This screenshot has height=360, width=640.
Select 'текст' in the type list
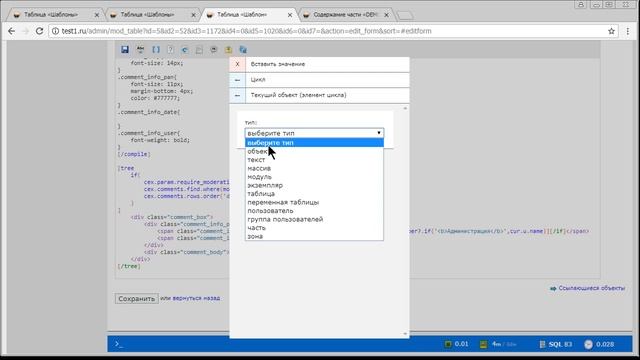(x=314, y=160)
